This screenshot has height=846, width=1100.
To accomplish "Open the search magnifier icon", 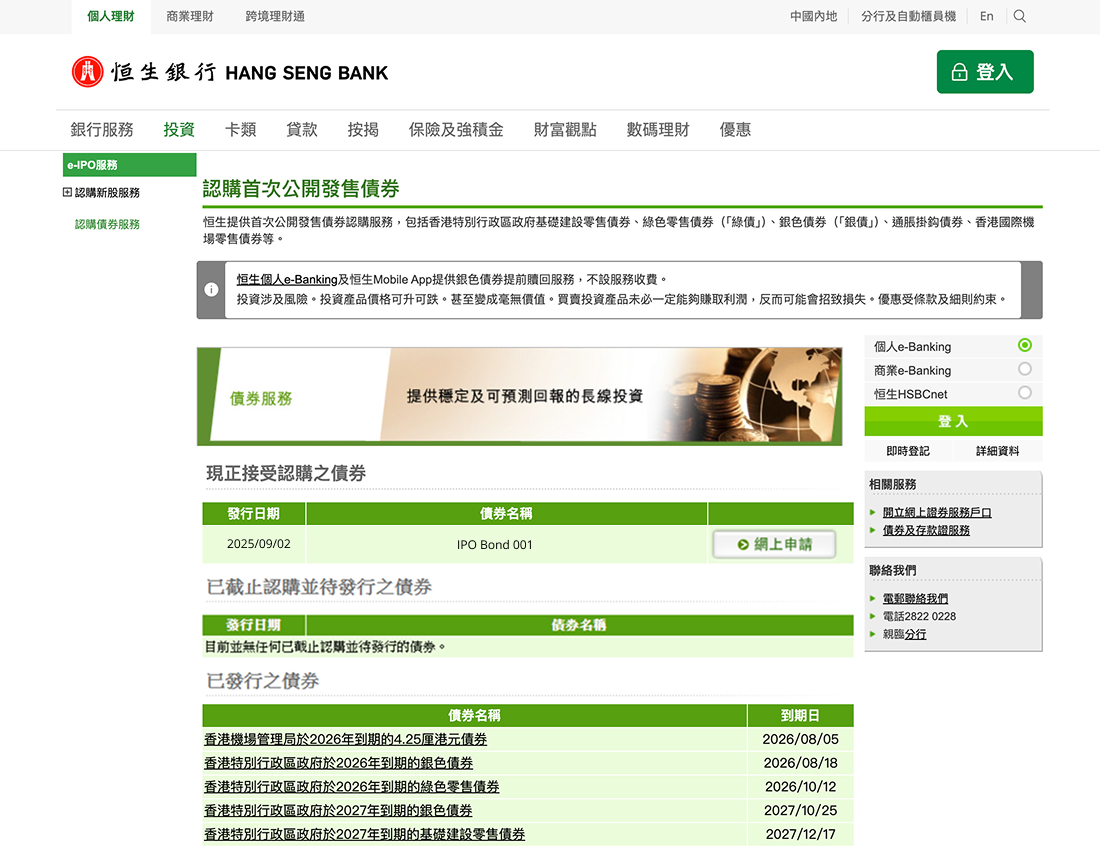I will pyautogui.click(x=1020, y=16).
